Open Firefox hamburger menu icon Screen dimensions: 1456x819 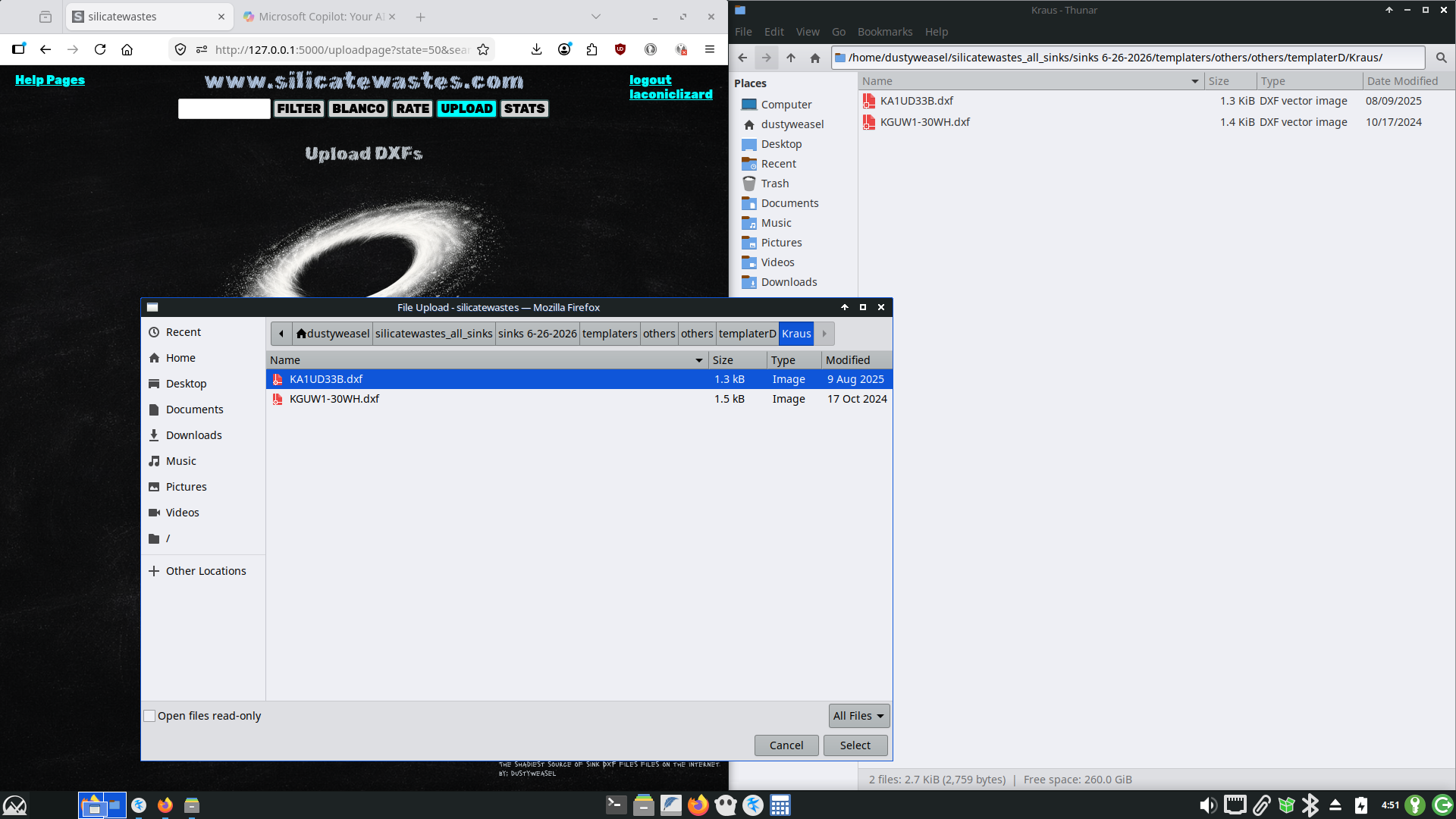click(710, 49)
